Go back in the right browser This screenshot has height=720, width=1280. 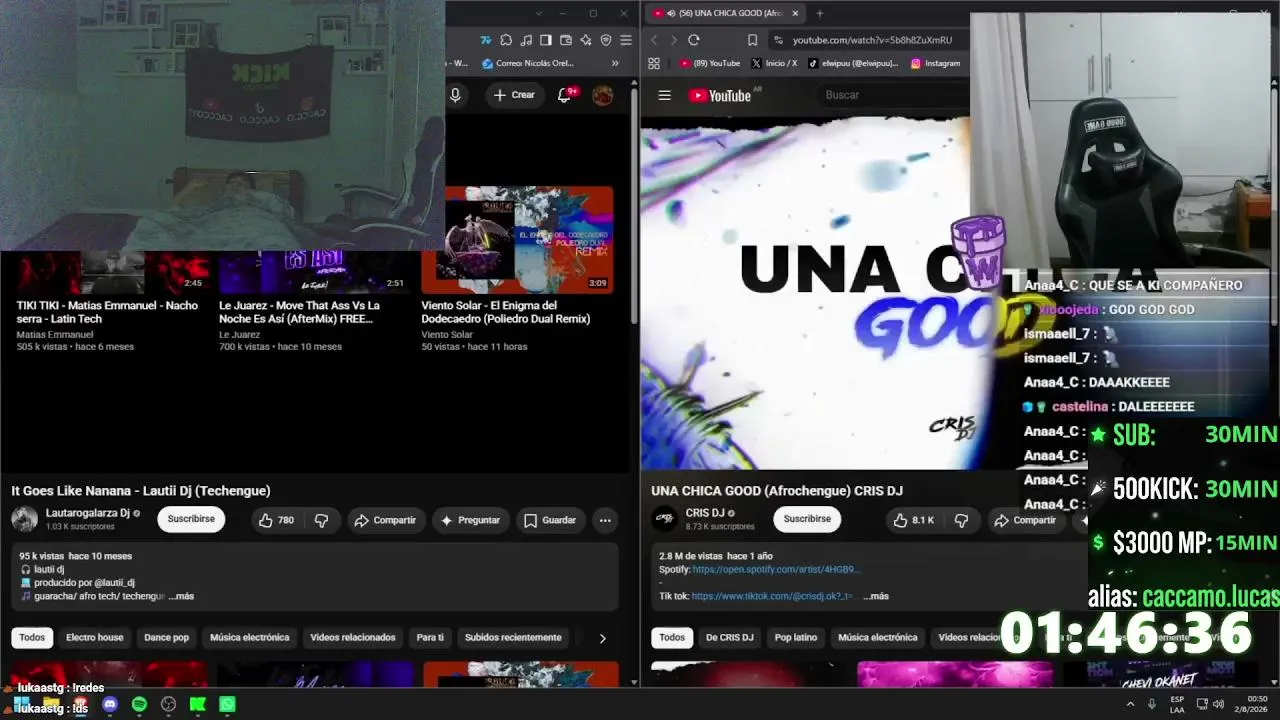click(x=654, y=40)
